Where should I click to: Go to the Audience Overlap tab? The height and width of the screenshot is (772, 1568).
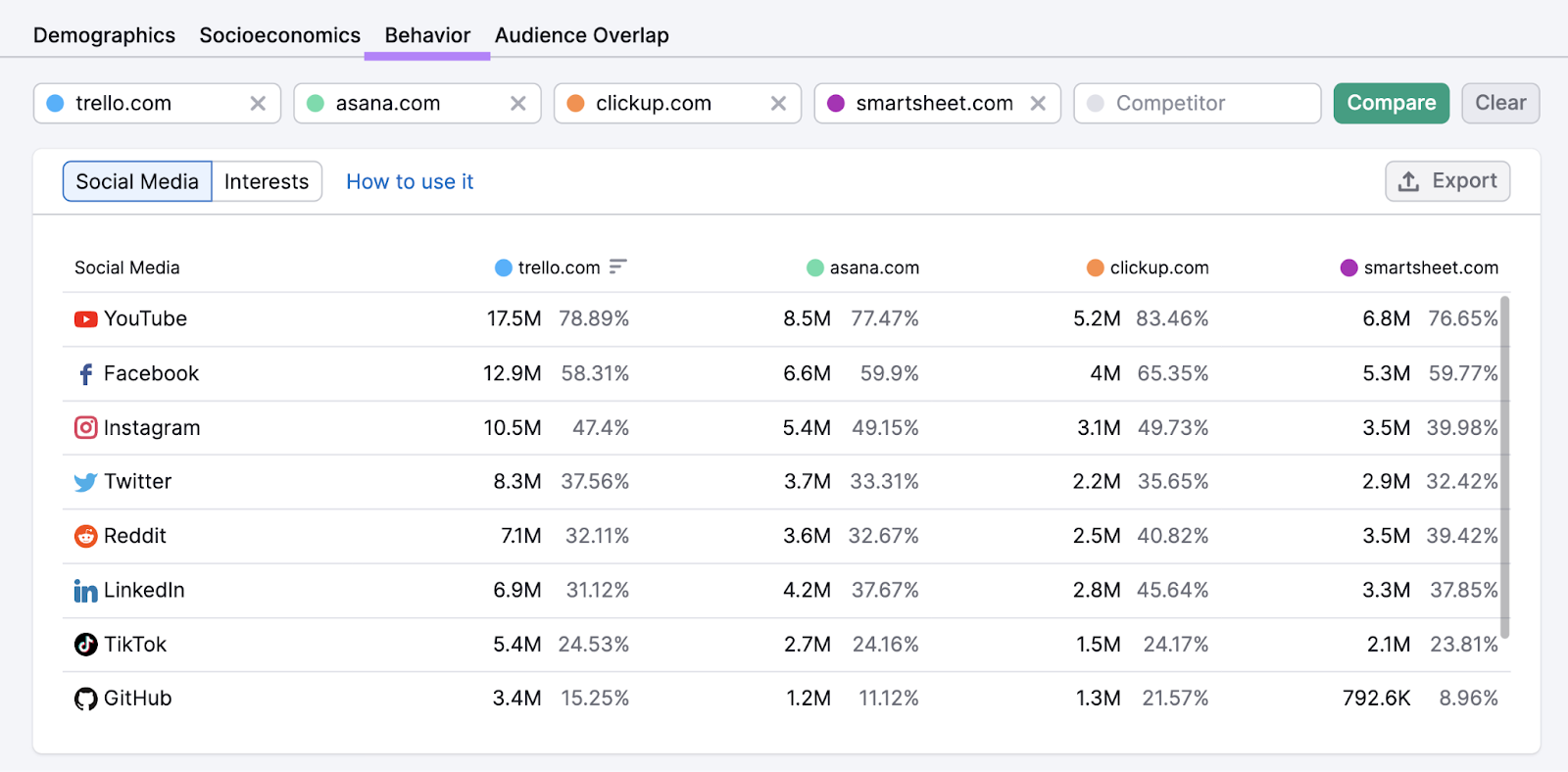(581, 35)
